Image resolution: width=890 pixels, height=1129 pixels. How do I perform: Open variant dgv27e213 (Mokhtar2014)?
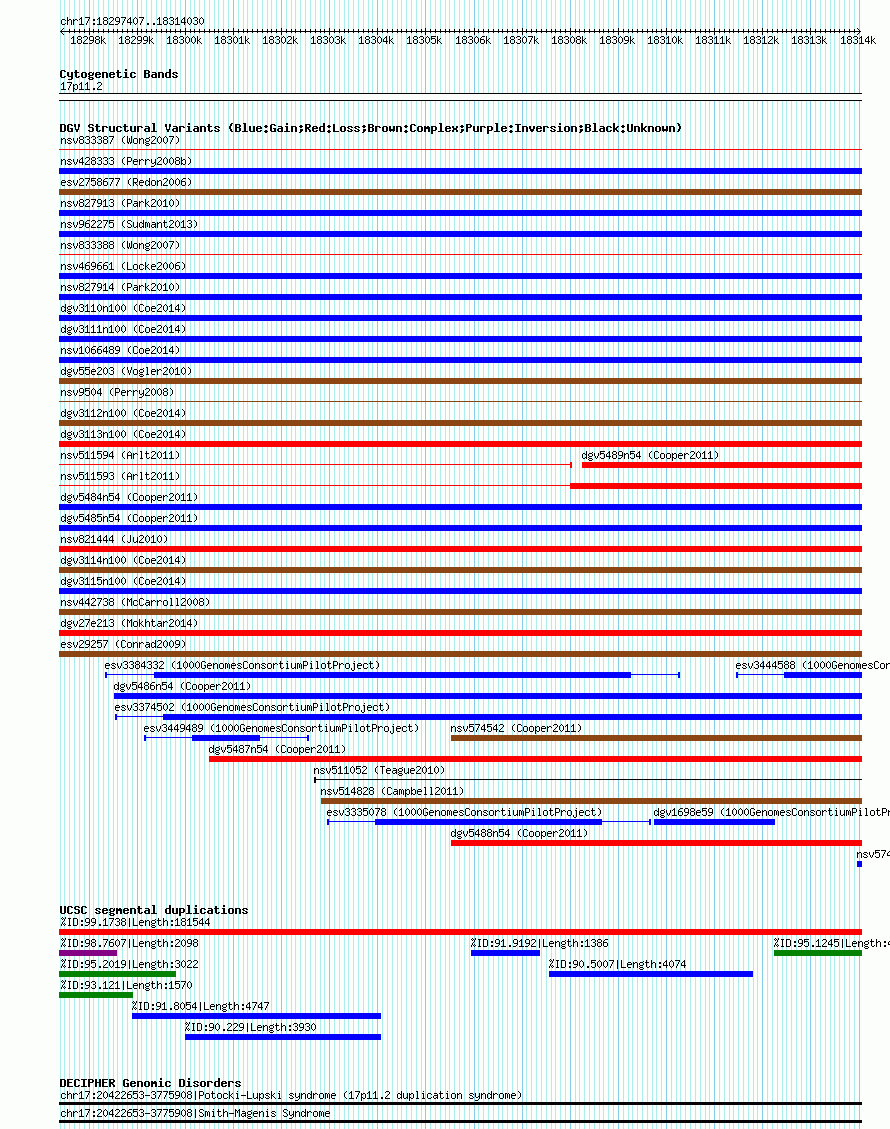(129, 623)
